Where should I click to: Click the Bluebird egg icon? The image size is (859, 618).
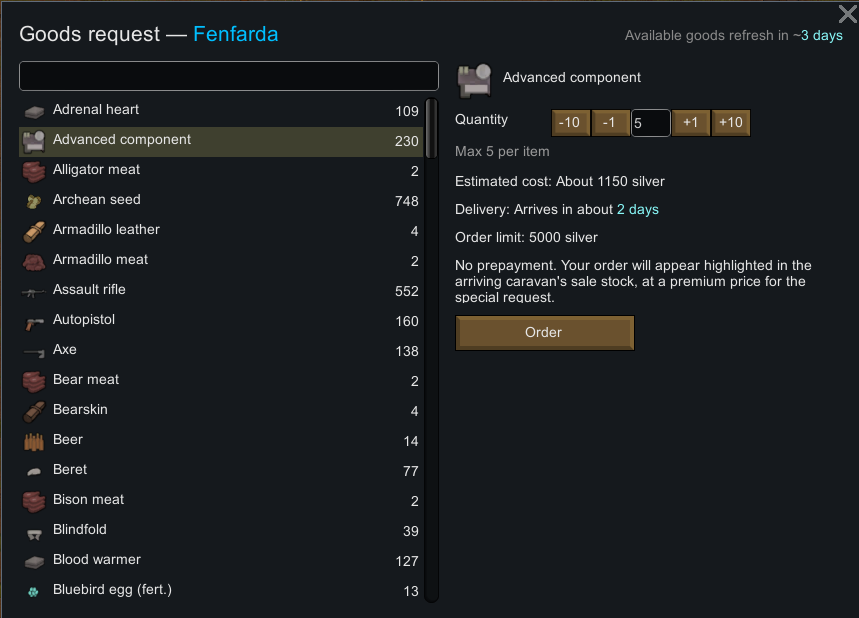click(x=33, y=592)
